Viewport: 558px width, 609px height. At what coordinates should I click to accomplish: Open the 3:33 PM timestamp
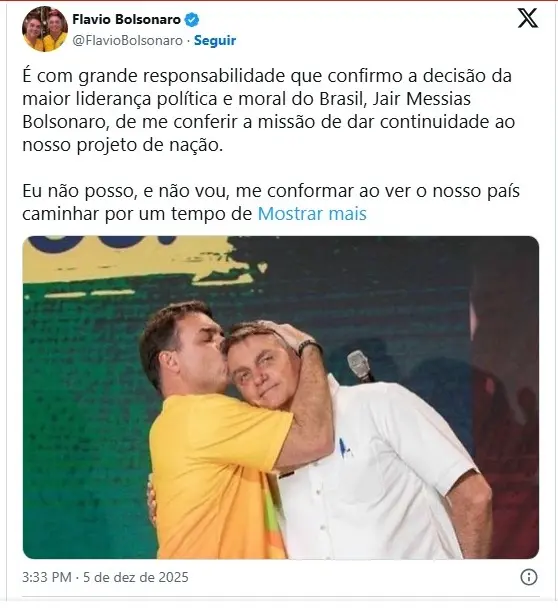click(47, 577)
